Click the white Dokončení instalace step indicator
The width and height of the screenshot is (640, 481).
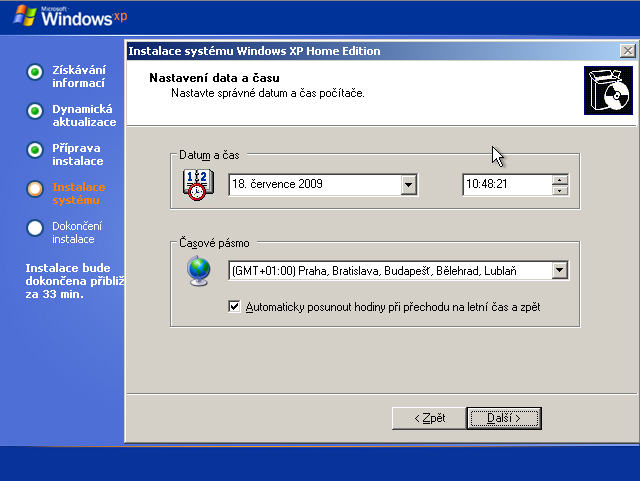click(35, 228)
